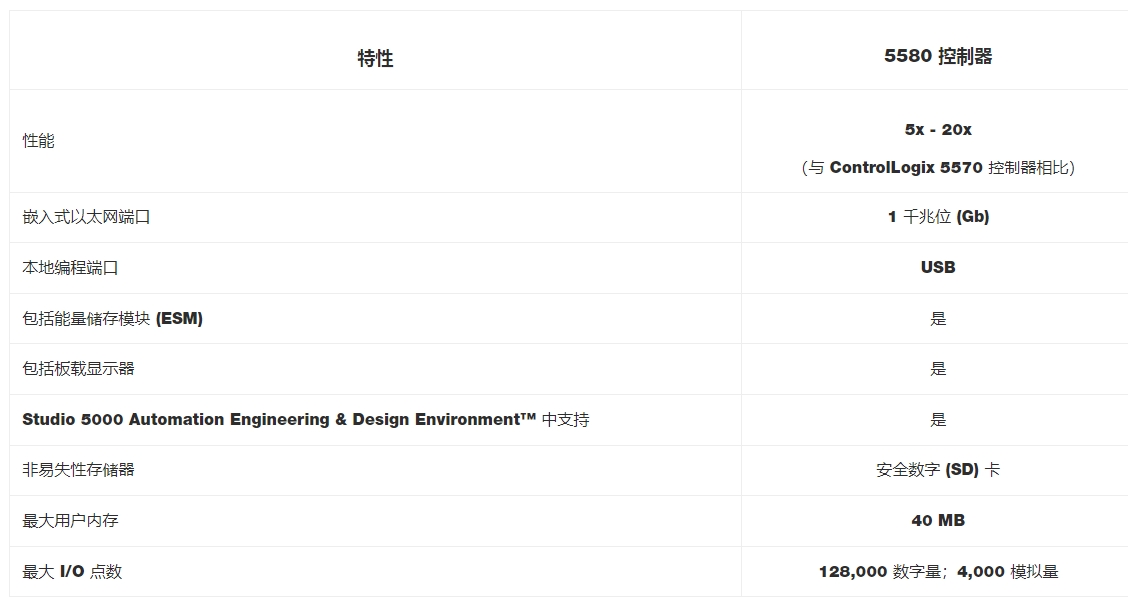Screen dimensions: 1128x610
Task: Click the '40 MB' value
Action: tap(938, 520)
